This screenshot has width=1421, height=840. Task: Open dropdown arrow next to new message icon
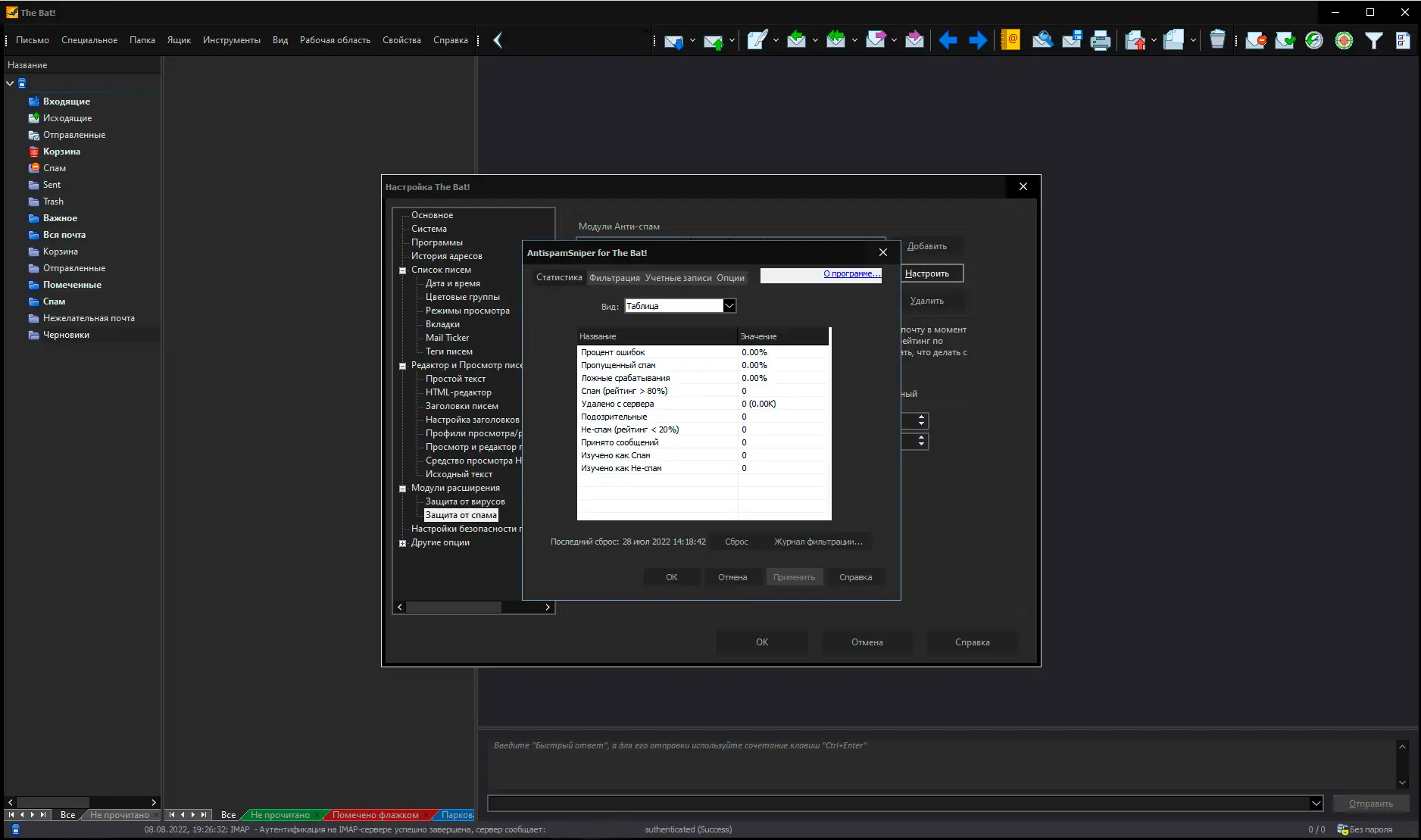tap(776, 40)
